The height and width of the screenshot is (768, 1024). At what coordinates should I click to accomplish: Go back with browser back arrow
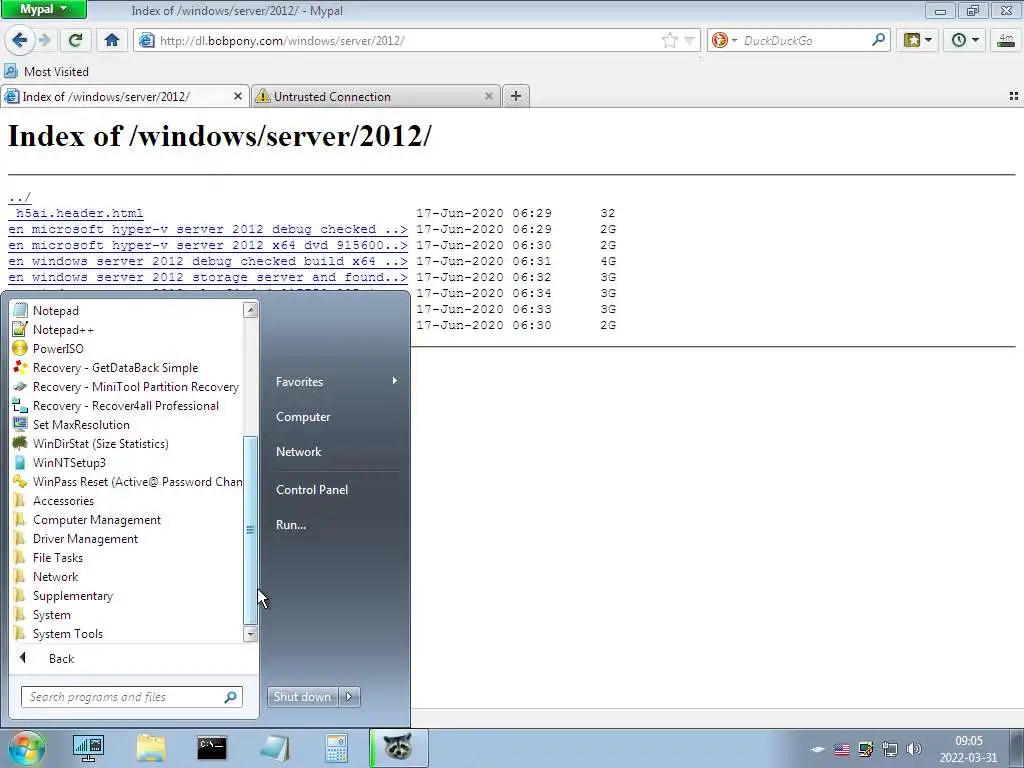tap(20, 40)
